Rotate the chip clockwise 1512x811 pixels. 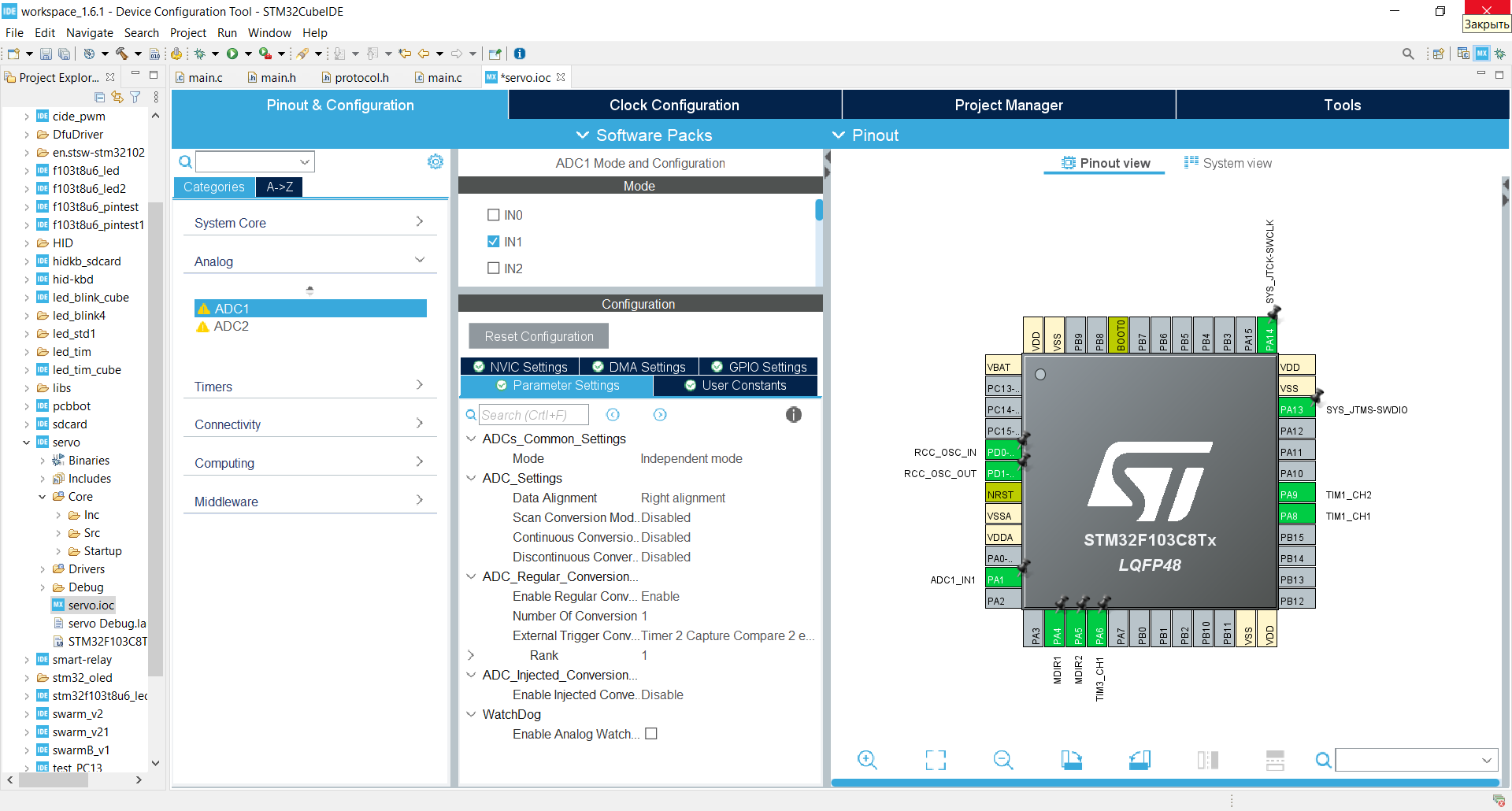click(x=1071, y=760)
